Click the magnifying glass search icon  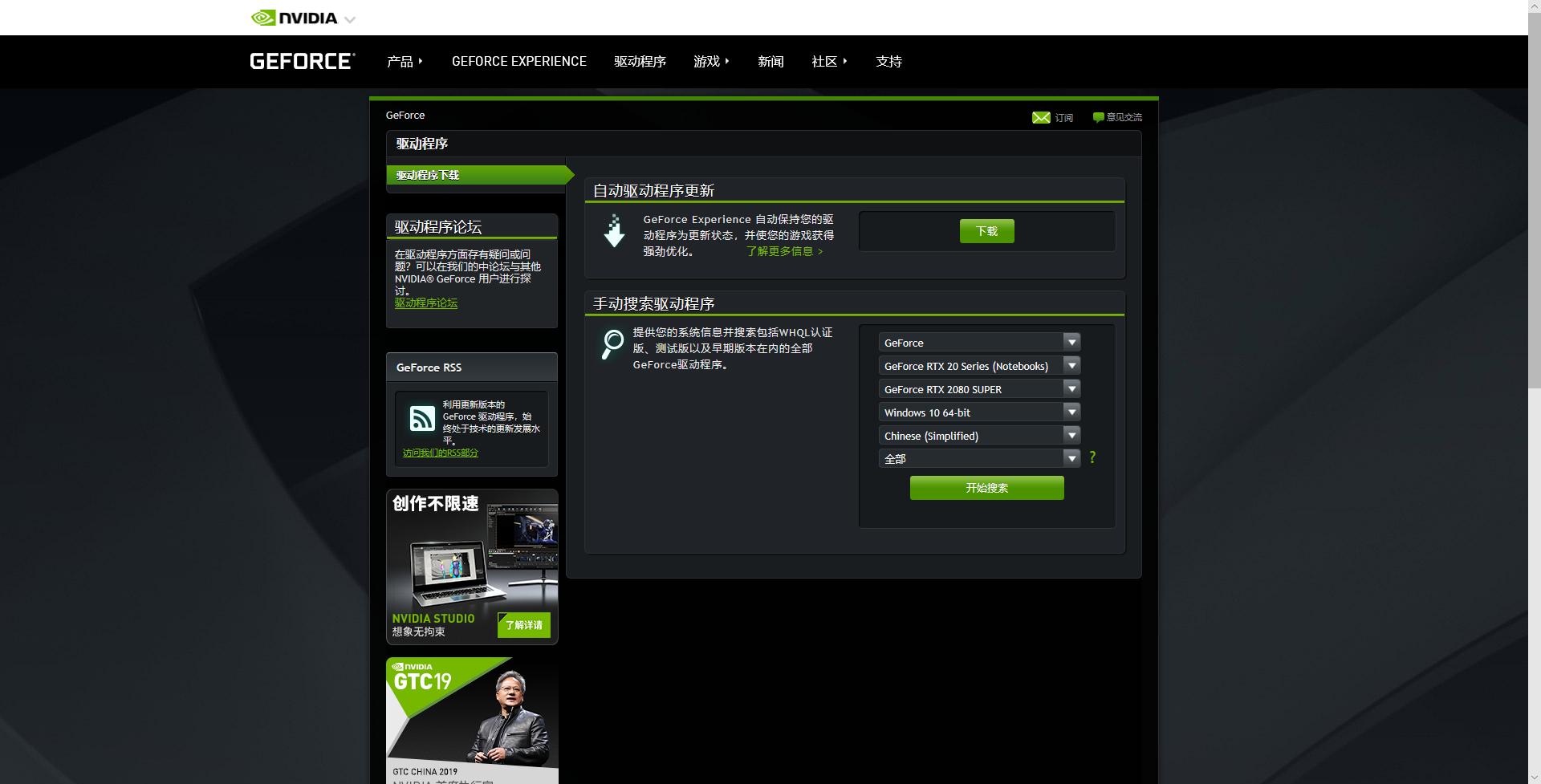tap(612, 343)
